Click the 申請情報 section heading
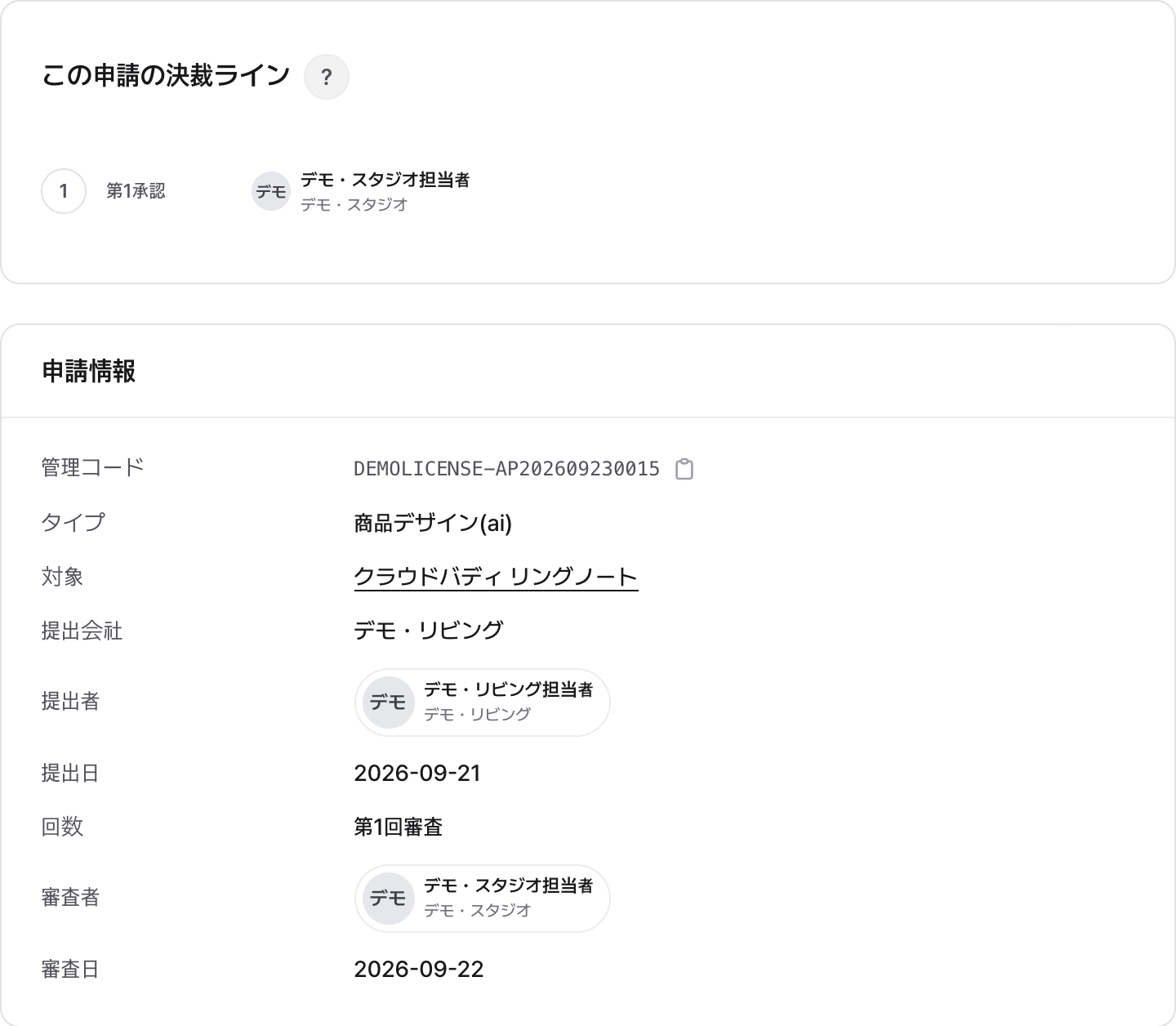The image size is (1176, 1026). [89, 372]
